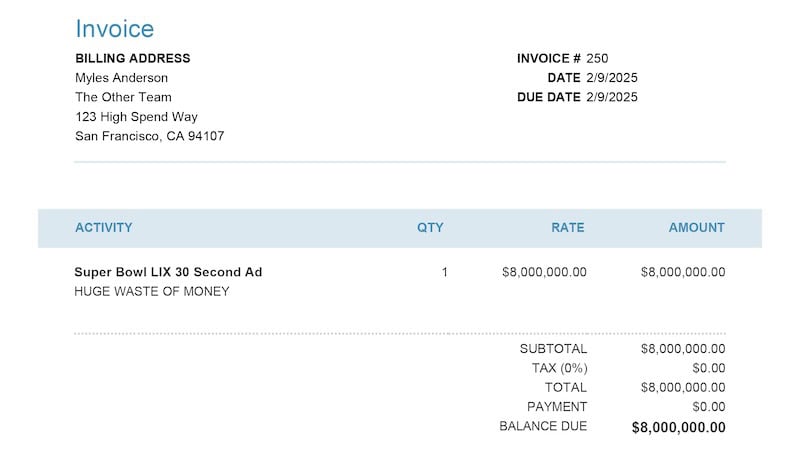800x455 pixels.
Task: Select the AMOUNT column header
Action: [696, 228]
